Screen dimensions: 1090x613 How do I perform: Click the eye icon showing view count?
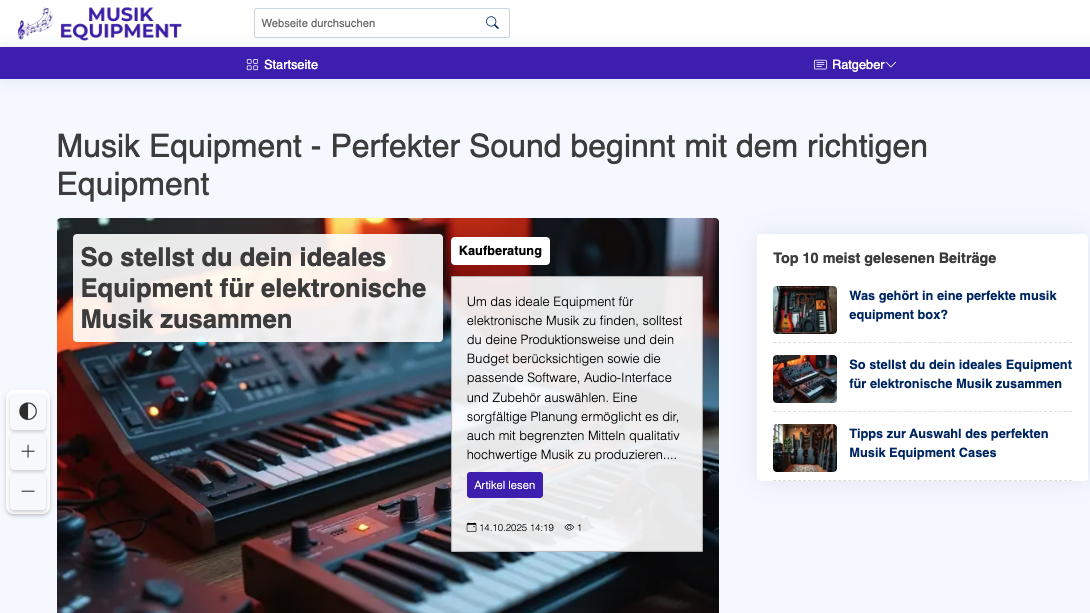[568, 527]
